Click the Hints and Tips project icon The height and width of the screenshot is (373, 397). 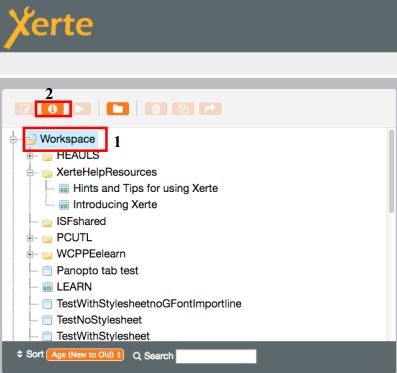click(64, 189)
